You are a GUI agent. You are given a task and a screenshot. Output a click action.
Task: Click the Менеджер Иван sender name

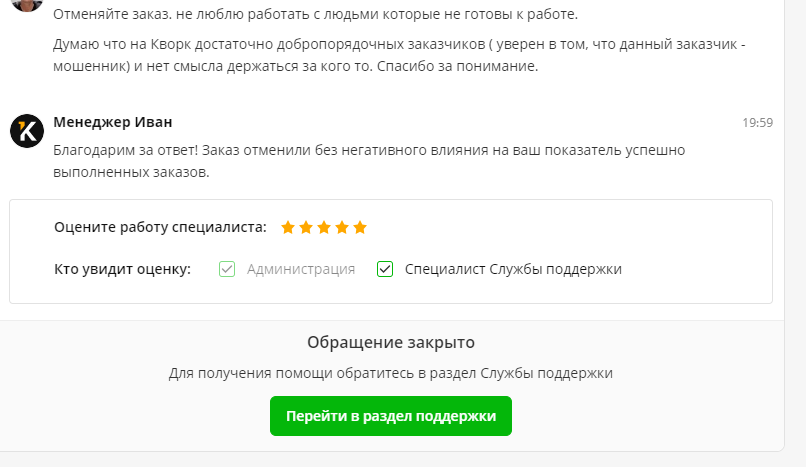112,122
